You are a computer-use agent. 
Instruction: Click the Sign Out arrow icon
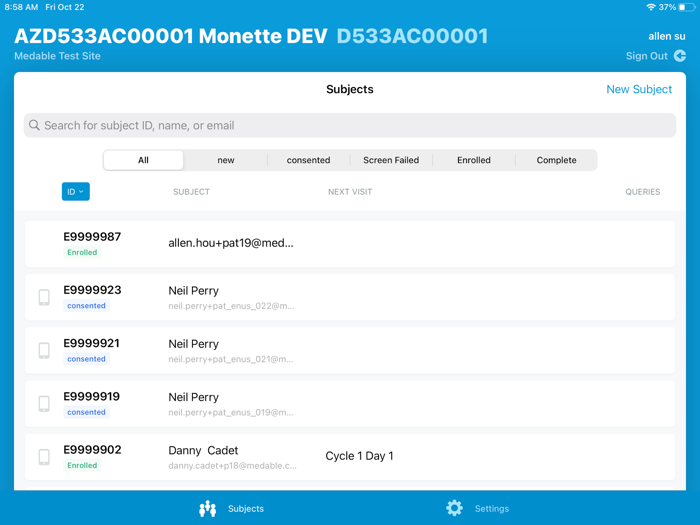[680, 56]
